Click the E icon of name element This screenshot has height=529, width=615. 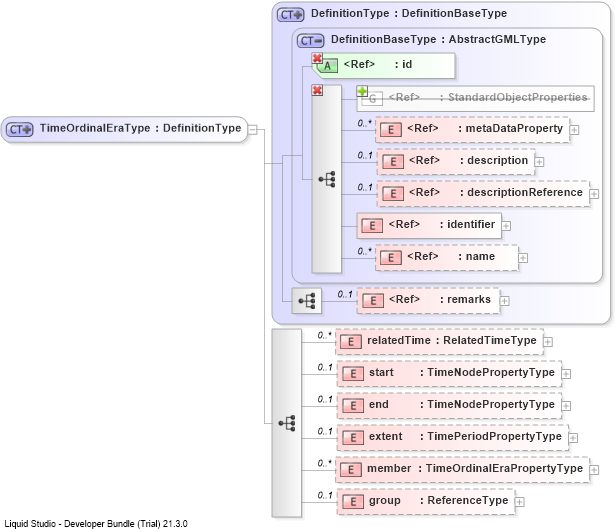click(x=391, y=258)
